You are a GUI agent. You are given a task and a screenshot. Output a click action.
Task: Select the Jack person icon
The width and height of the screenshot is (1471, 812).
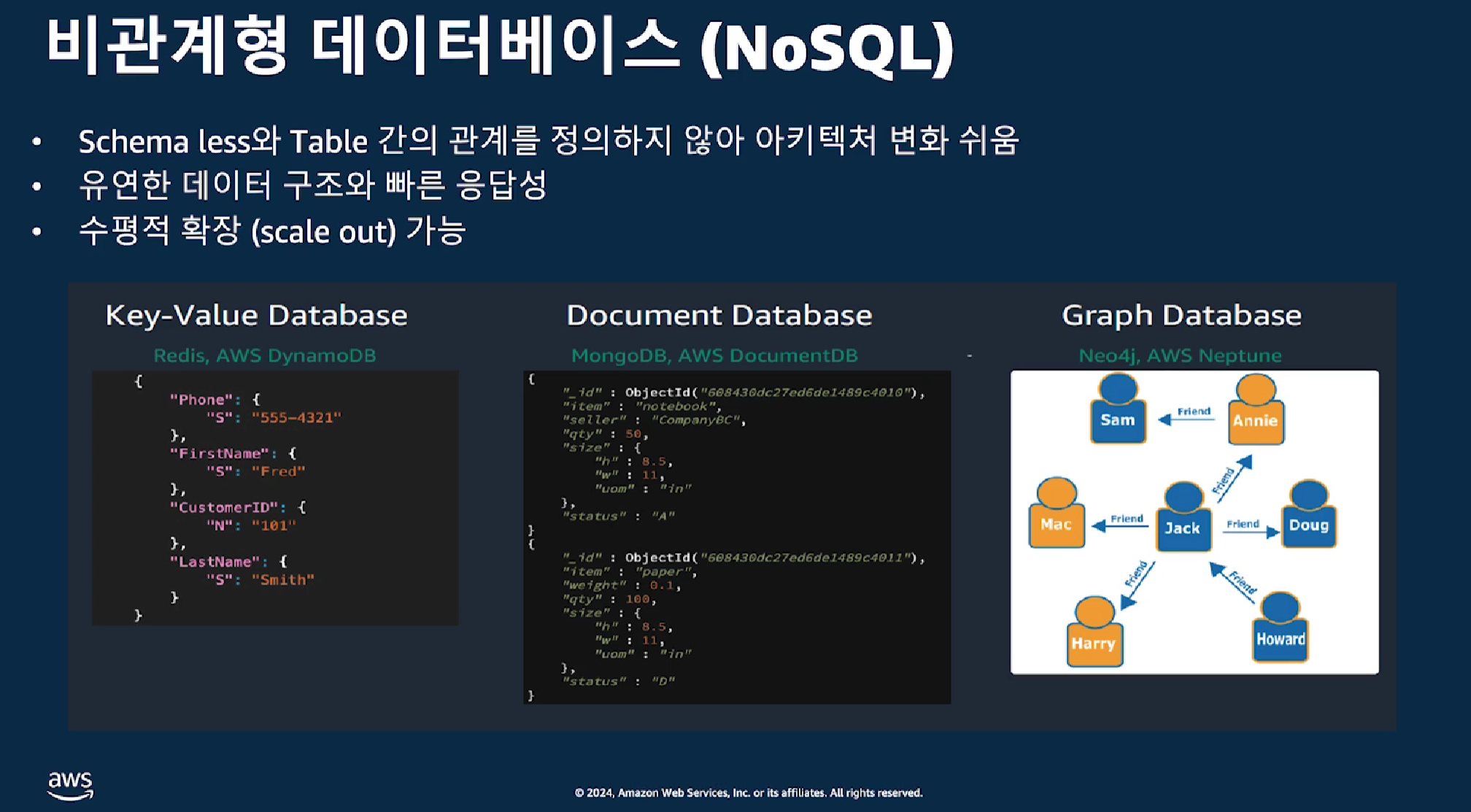point(1183,516)
